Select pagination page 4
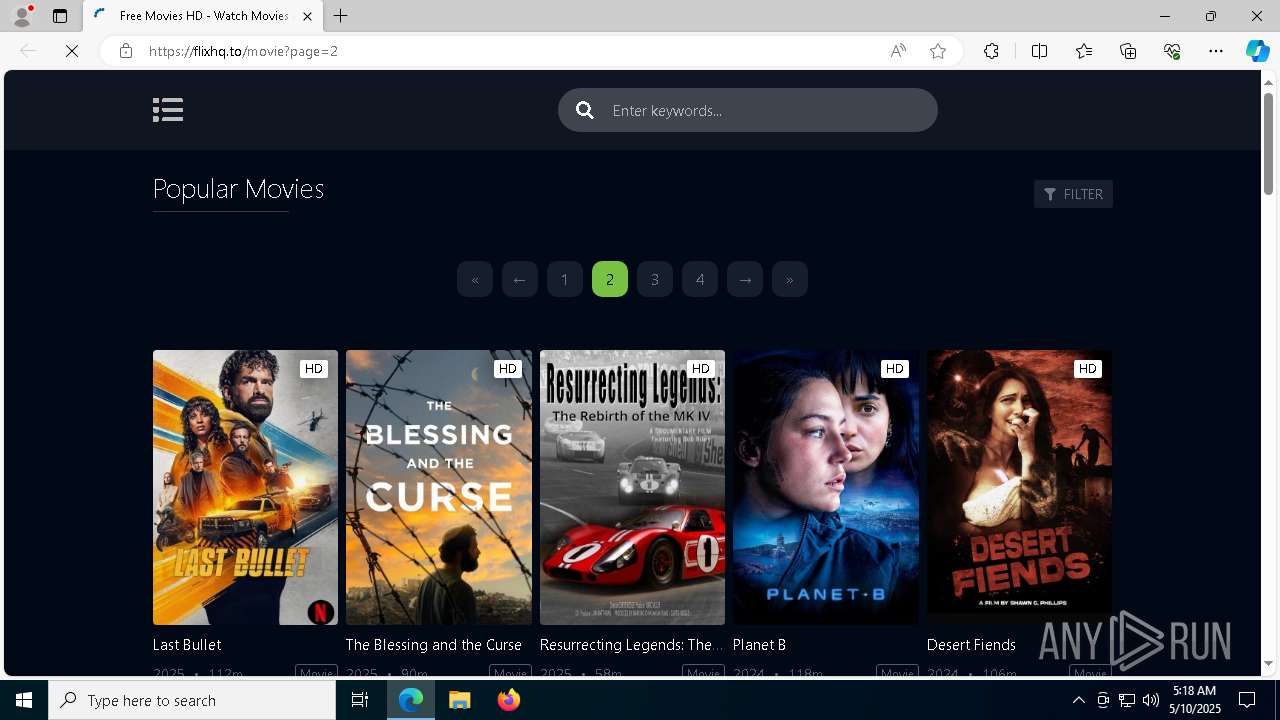This screenshot has width=1280, height=720. tap(700, 279)
